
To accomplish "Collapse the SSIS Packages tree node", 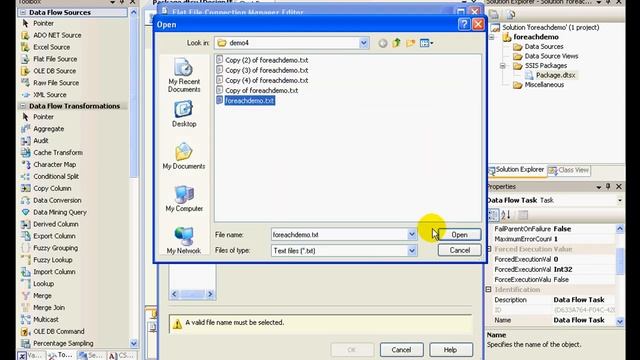I will (x=503, y=66).
